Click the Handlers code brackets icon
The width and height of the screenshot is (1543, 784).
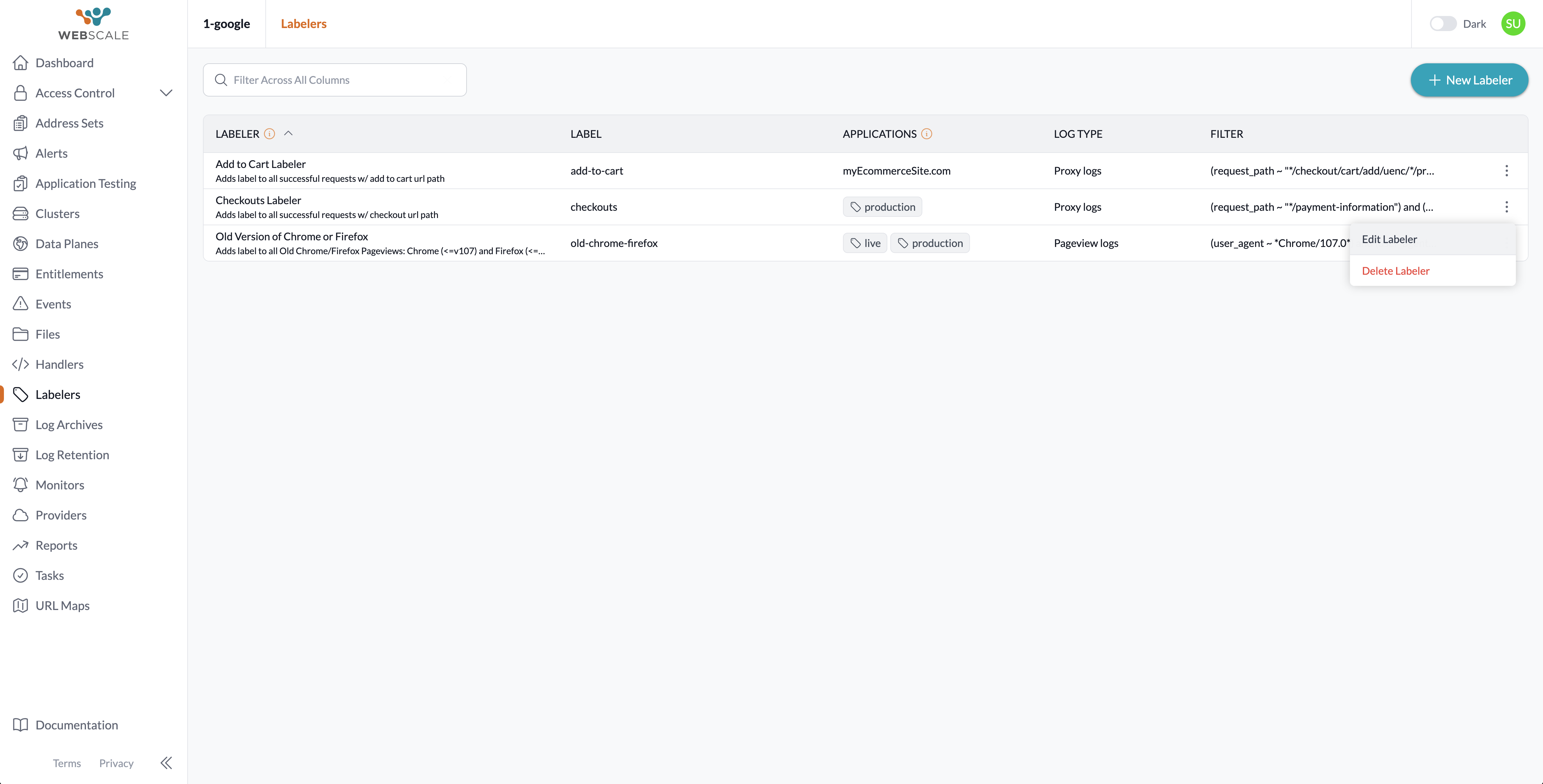[x=21, y=364]
